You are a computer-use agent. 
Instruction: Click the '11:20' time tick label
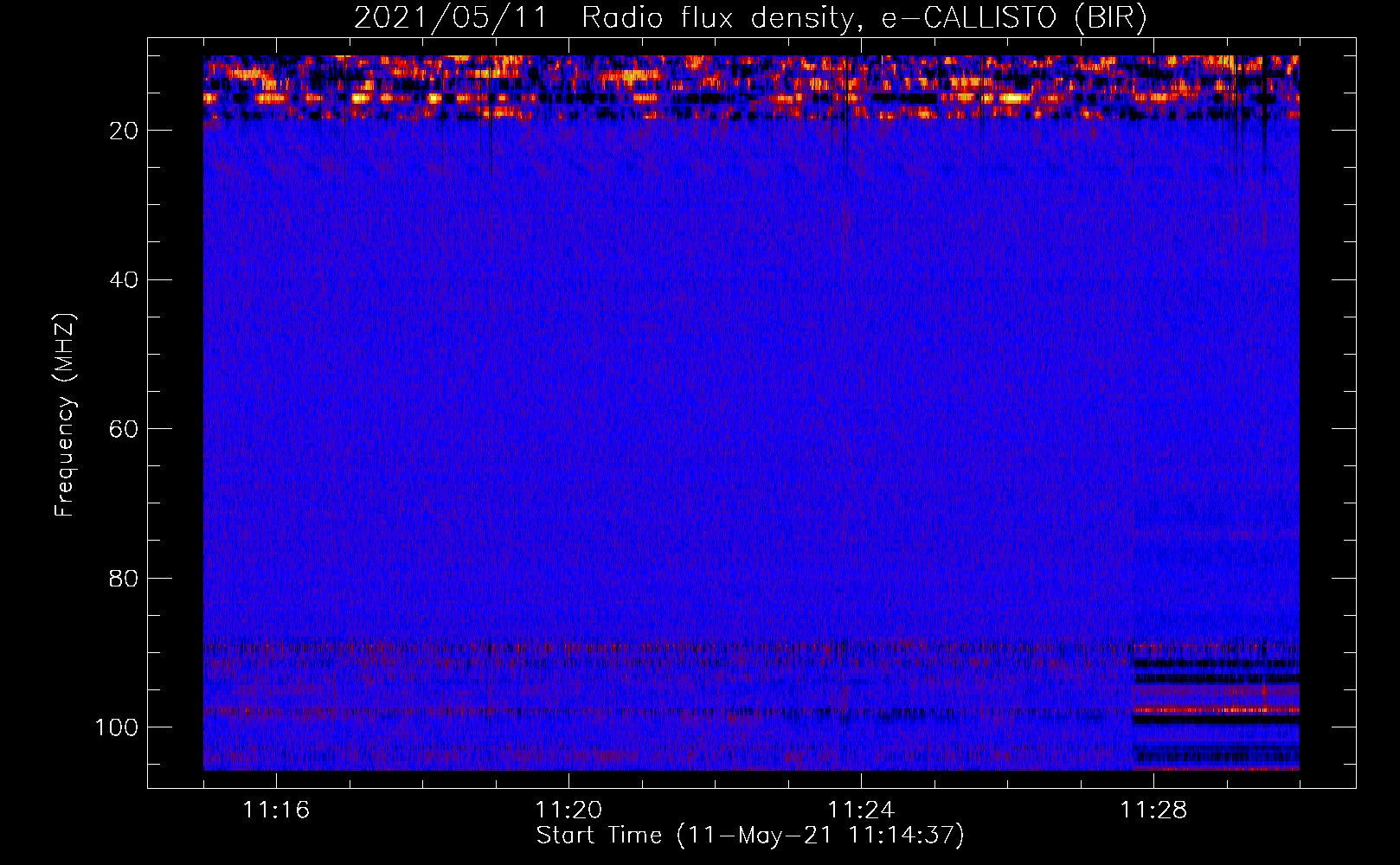tap(568, 811)
